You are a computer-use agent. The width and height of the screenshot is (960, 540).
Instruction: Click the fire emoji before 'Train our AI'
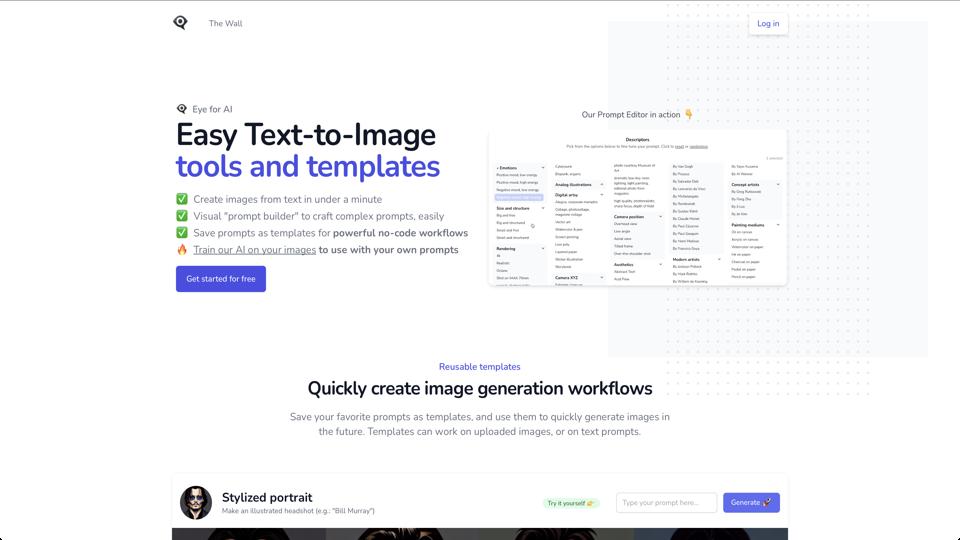[182, 250]
